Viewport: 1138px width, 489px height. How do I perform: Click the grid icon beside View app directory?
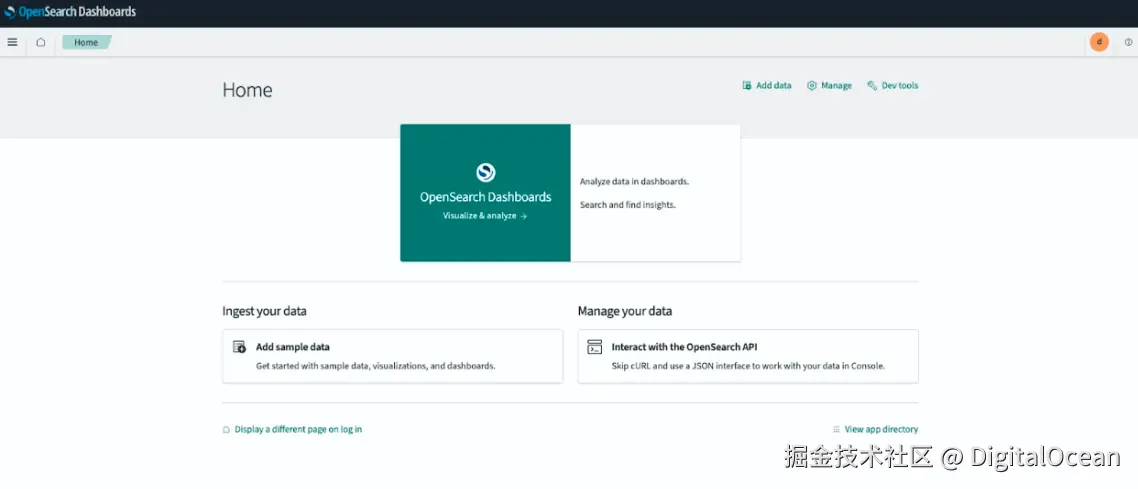click(836, 430)
